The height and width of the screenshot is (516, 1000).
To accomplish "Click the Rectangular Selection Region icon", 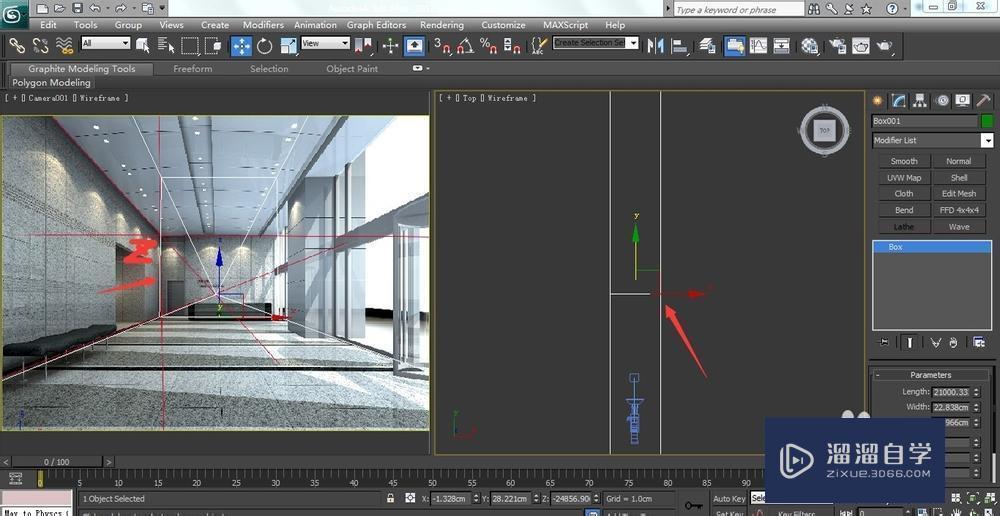I will pyautogui.click(x=189, y=45).
